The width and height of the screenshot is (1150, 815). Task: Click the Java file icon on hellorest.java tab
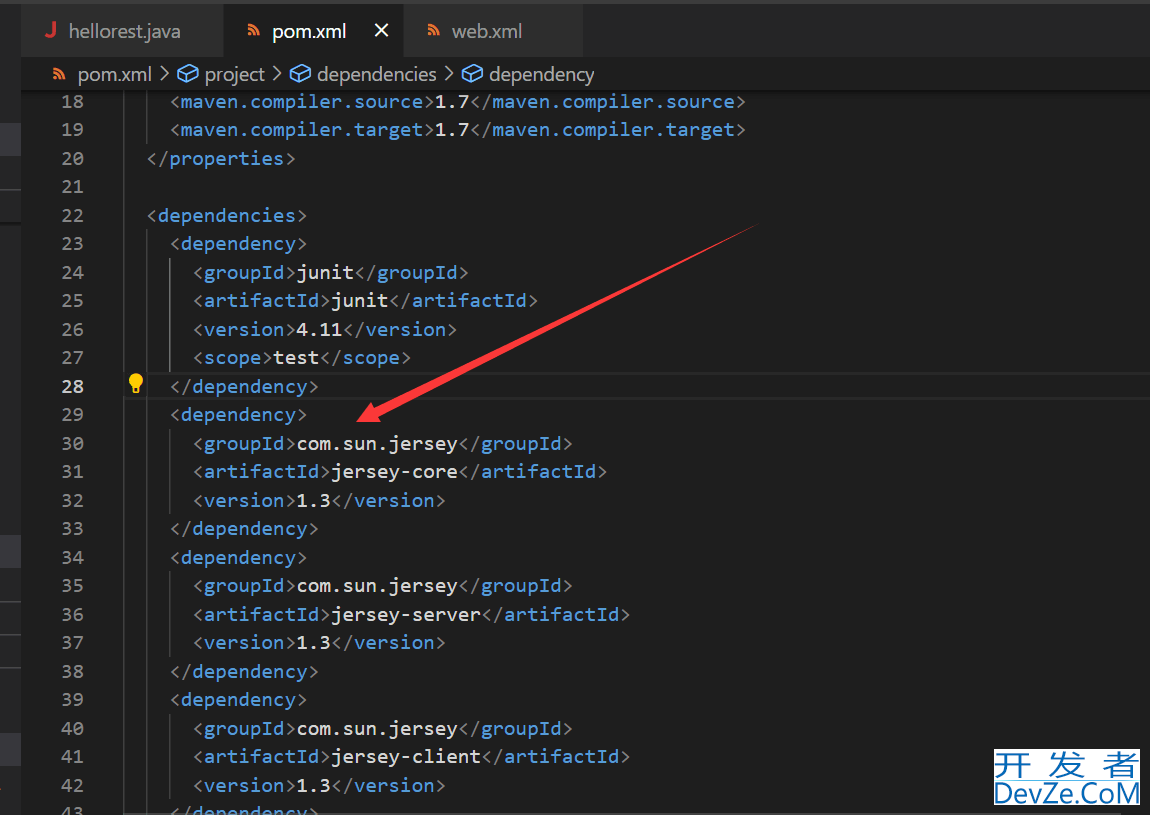point(51,30)
